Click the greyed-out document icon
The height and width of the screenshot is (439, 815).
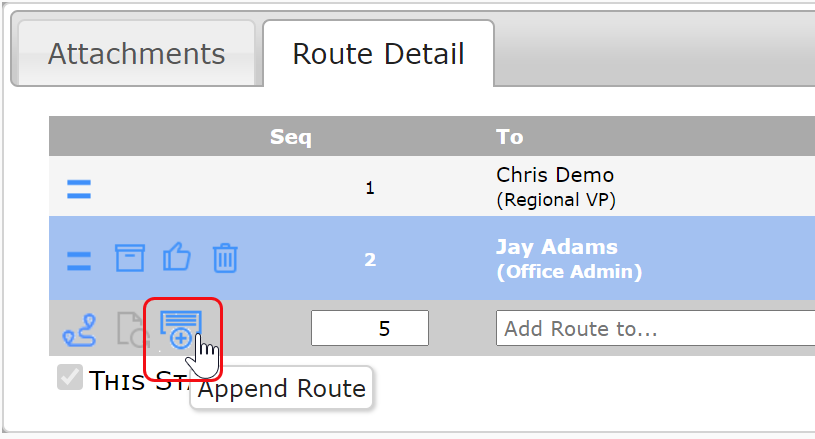click(131, 329)
